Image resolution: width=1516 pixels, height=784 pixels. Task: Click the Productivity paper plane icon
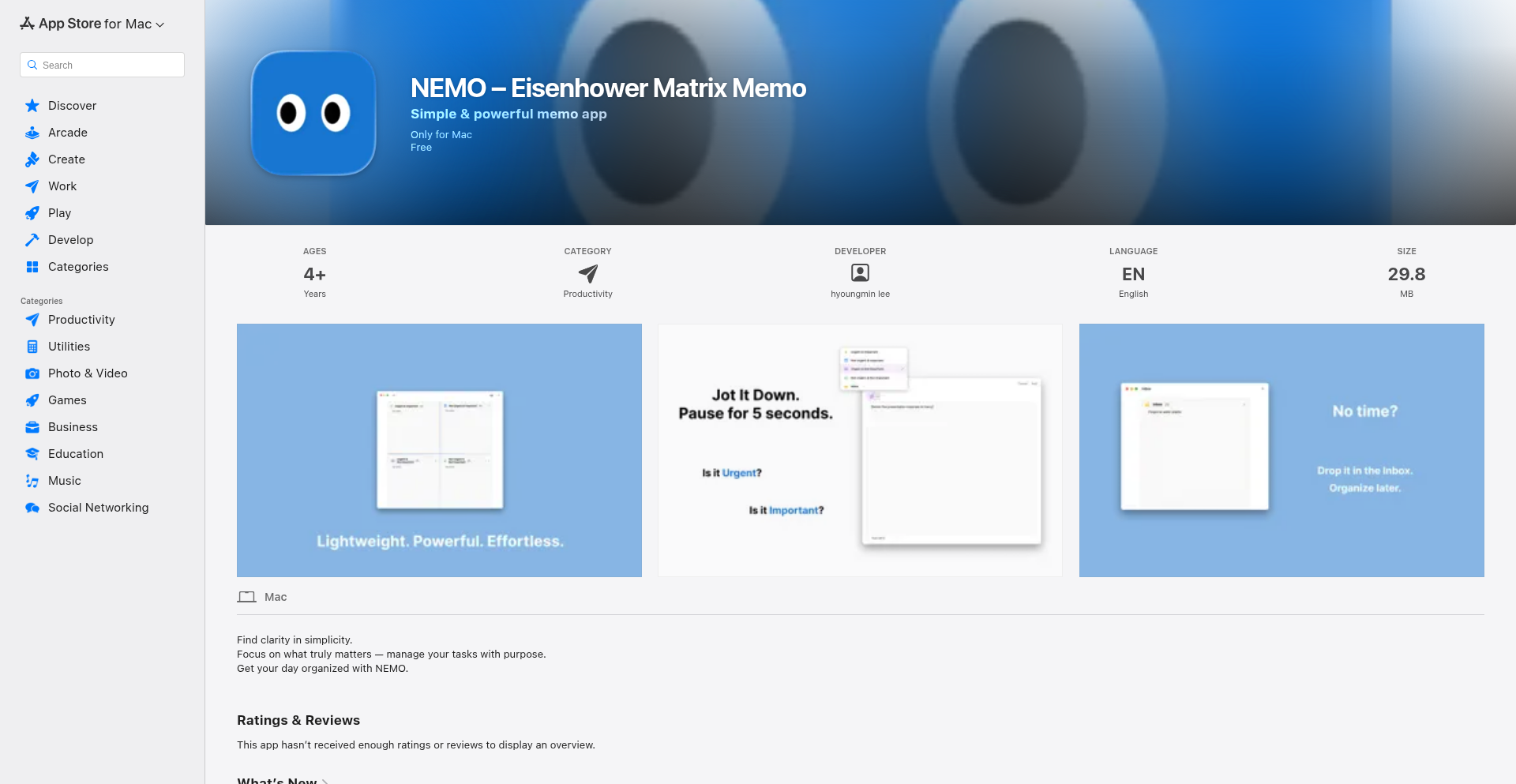coord(32,320)
